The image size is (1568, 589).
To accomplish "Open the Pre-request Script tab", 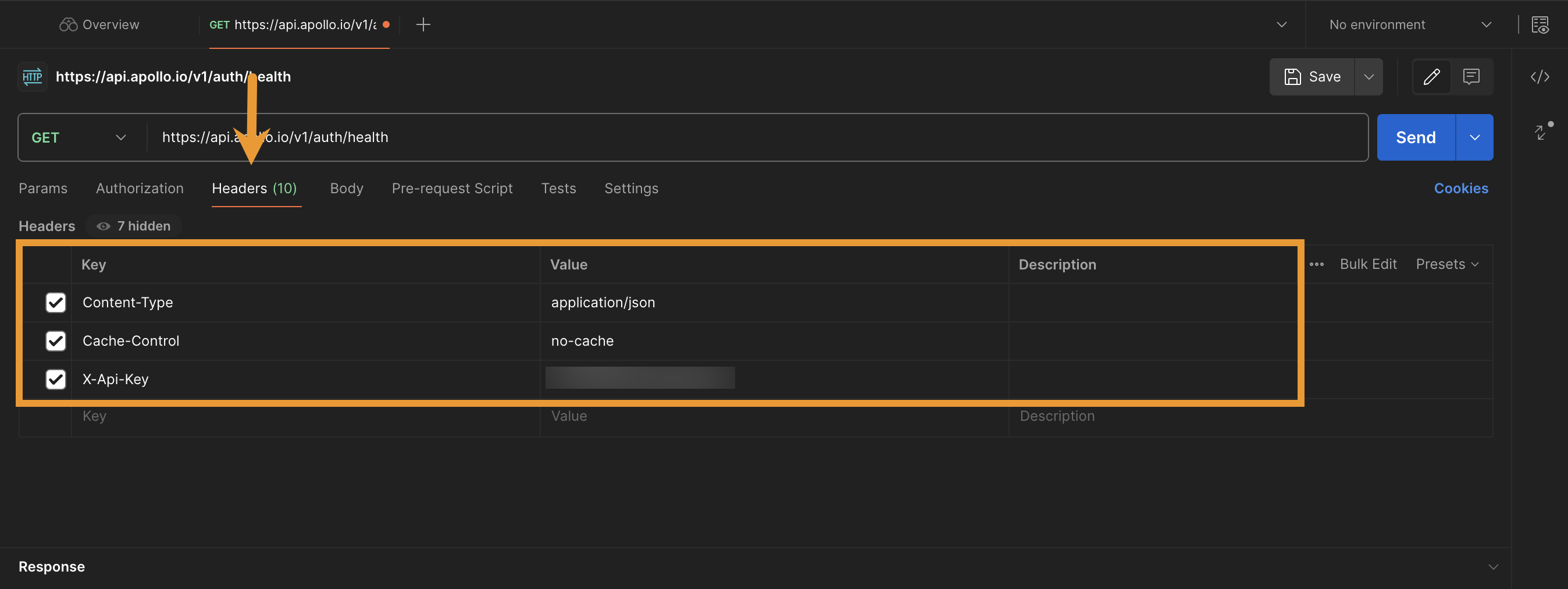I will click(452, 188).
